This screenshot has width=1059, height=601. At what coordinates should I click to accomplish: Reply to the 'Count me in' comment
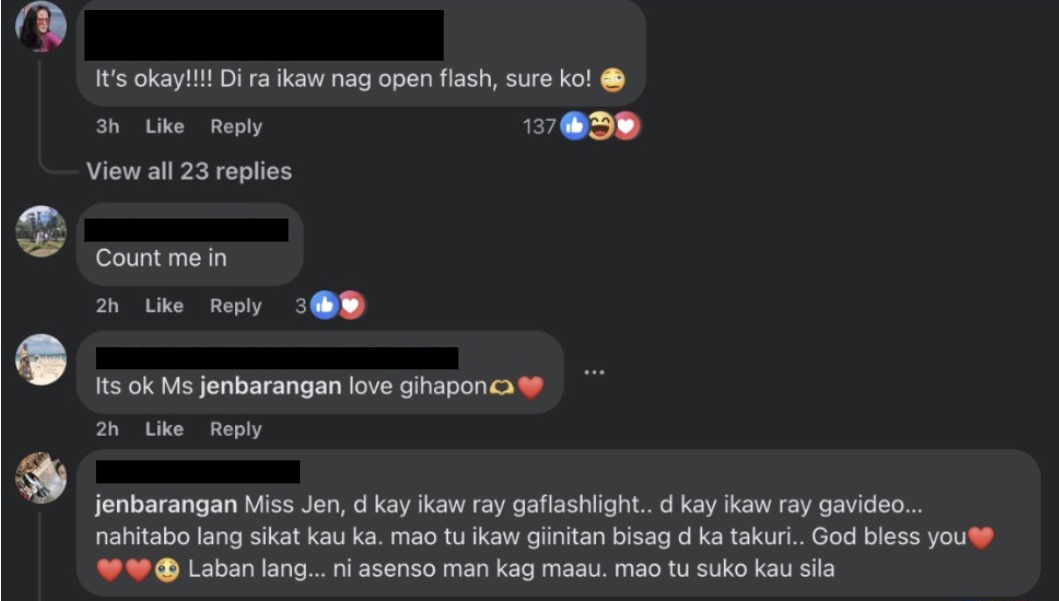pyautogui.click(x=236, y=306)
